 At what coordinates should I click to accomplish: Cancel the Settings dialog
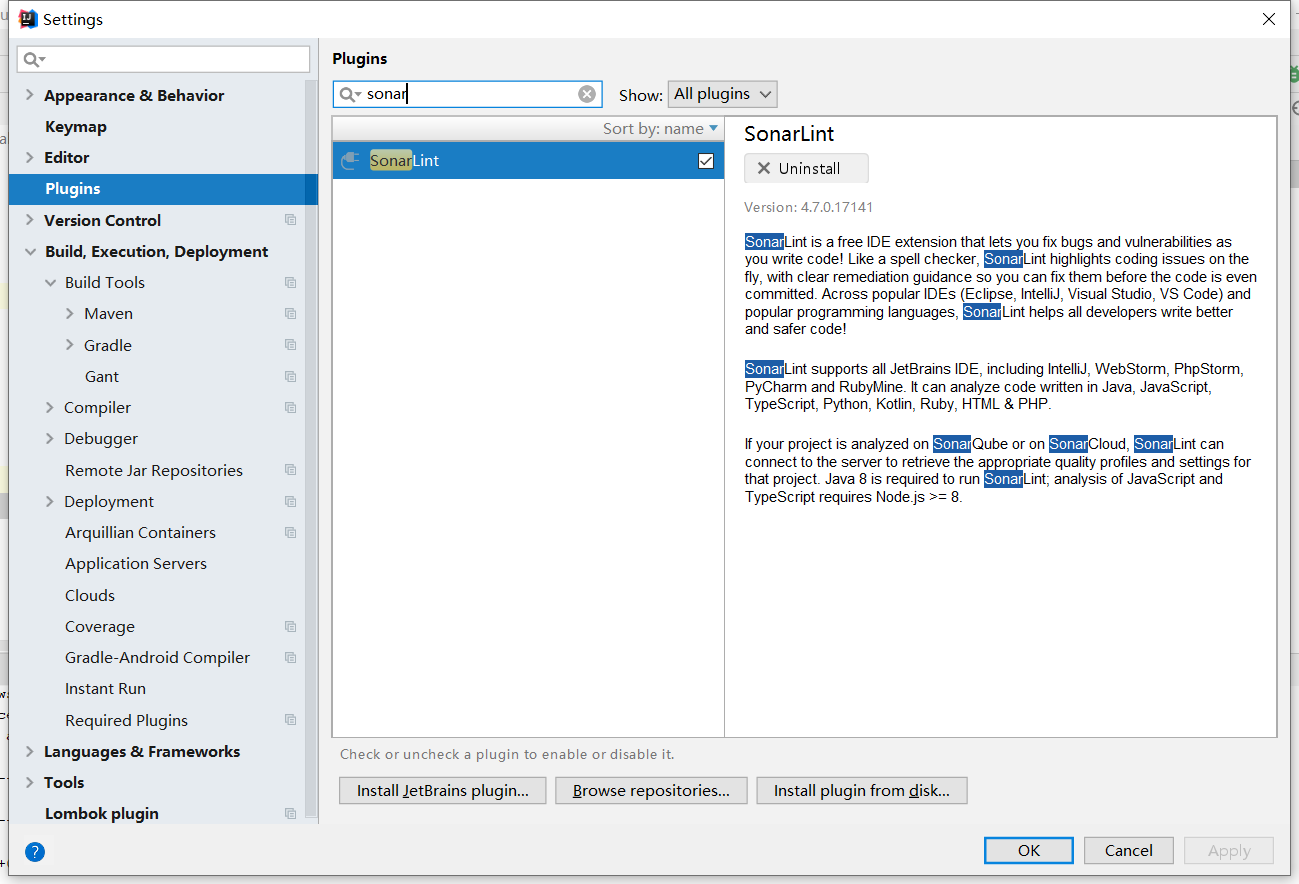[x=1129, y=850]
